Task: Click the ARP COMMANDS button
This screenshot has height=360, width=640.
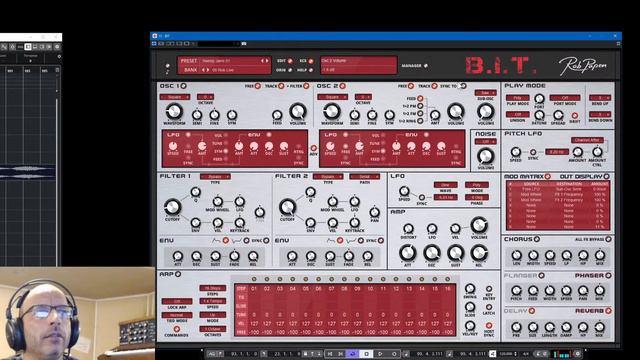Action: click(x=177, y=329)
